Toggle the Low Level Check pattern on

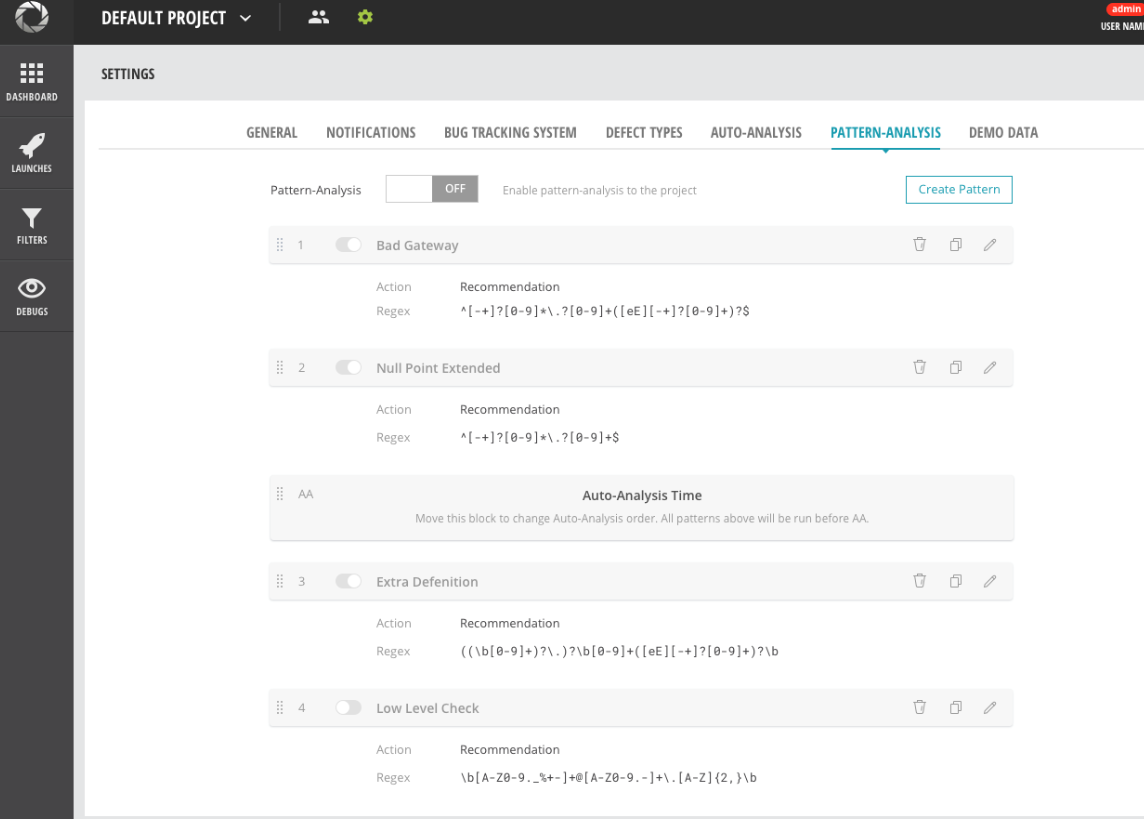[x=348, y=707]
